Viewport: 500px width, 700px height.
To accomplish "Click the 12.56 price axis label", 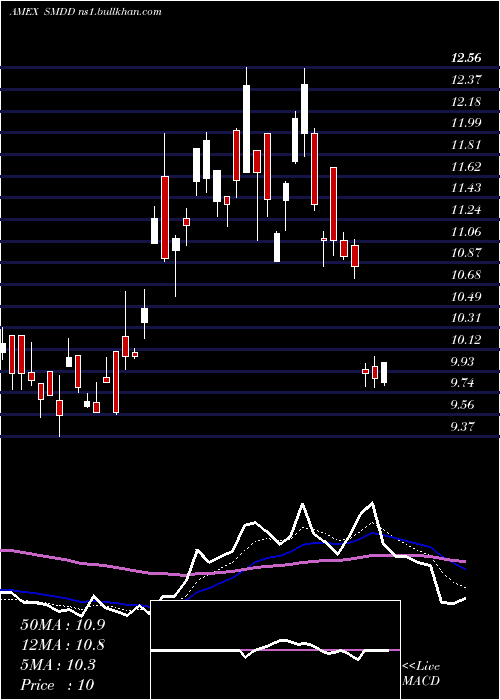I will click(466, 58).
